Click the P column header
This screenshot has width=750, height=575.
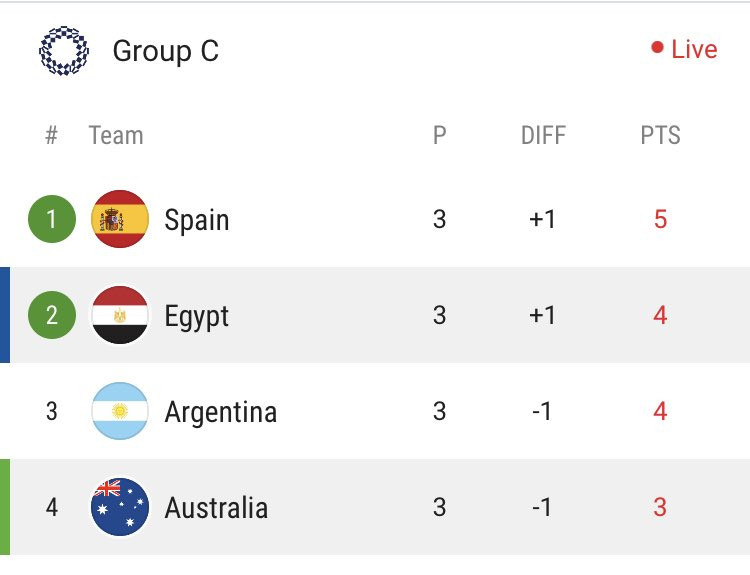tap(440, 135)
